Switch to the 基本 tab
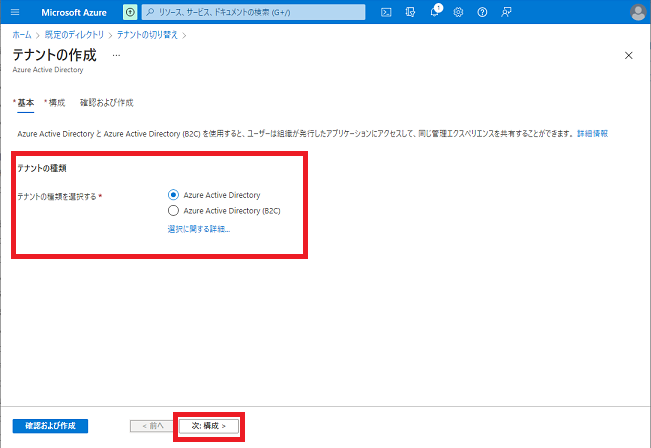The image size is (651, 448). pyautogui.click(x=25, y=103)
